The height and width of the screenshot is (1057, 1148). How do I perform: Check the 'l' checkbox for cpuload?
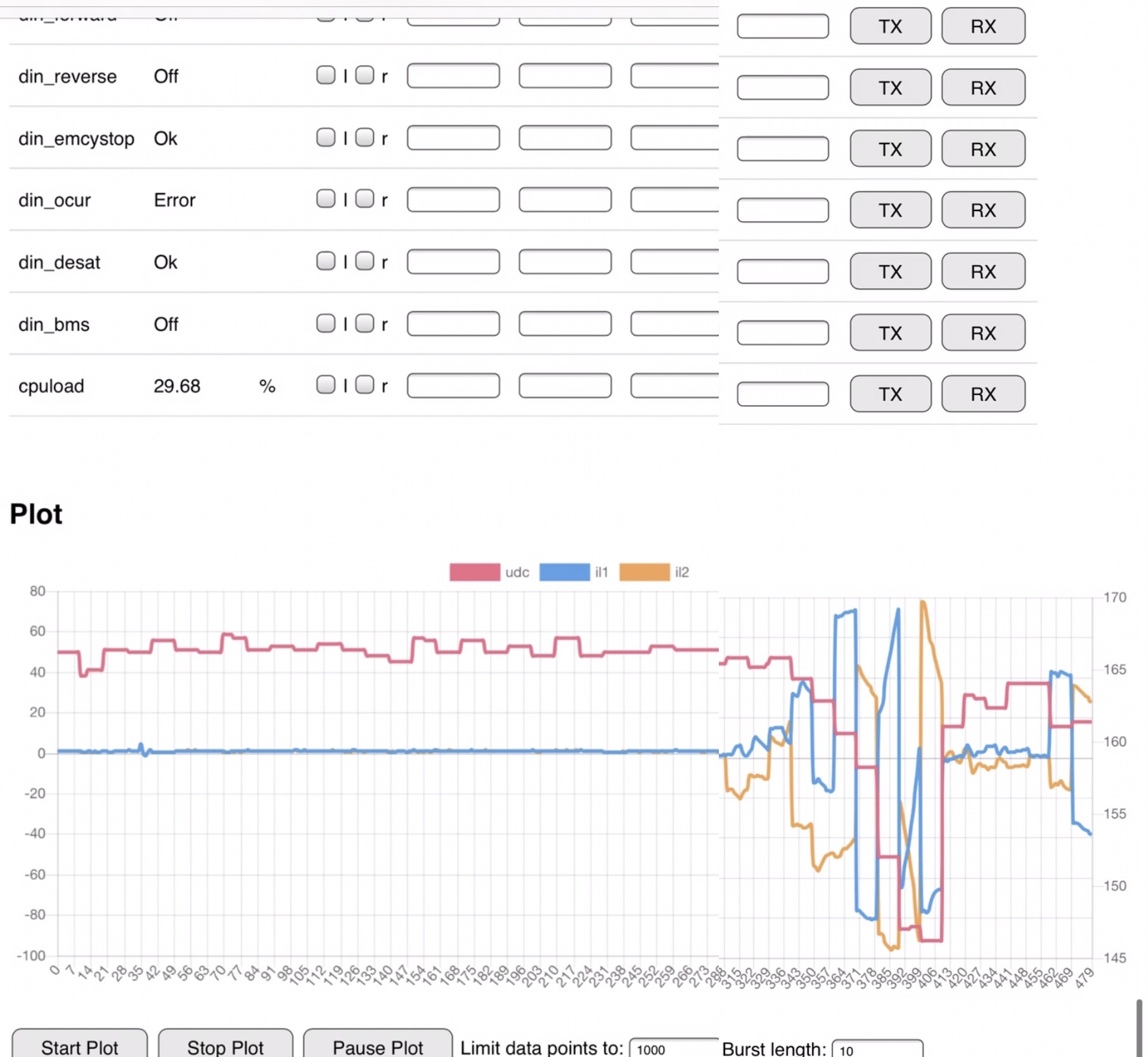tap(326, 385)
